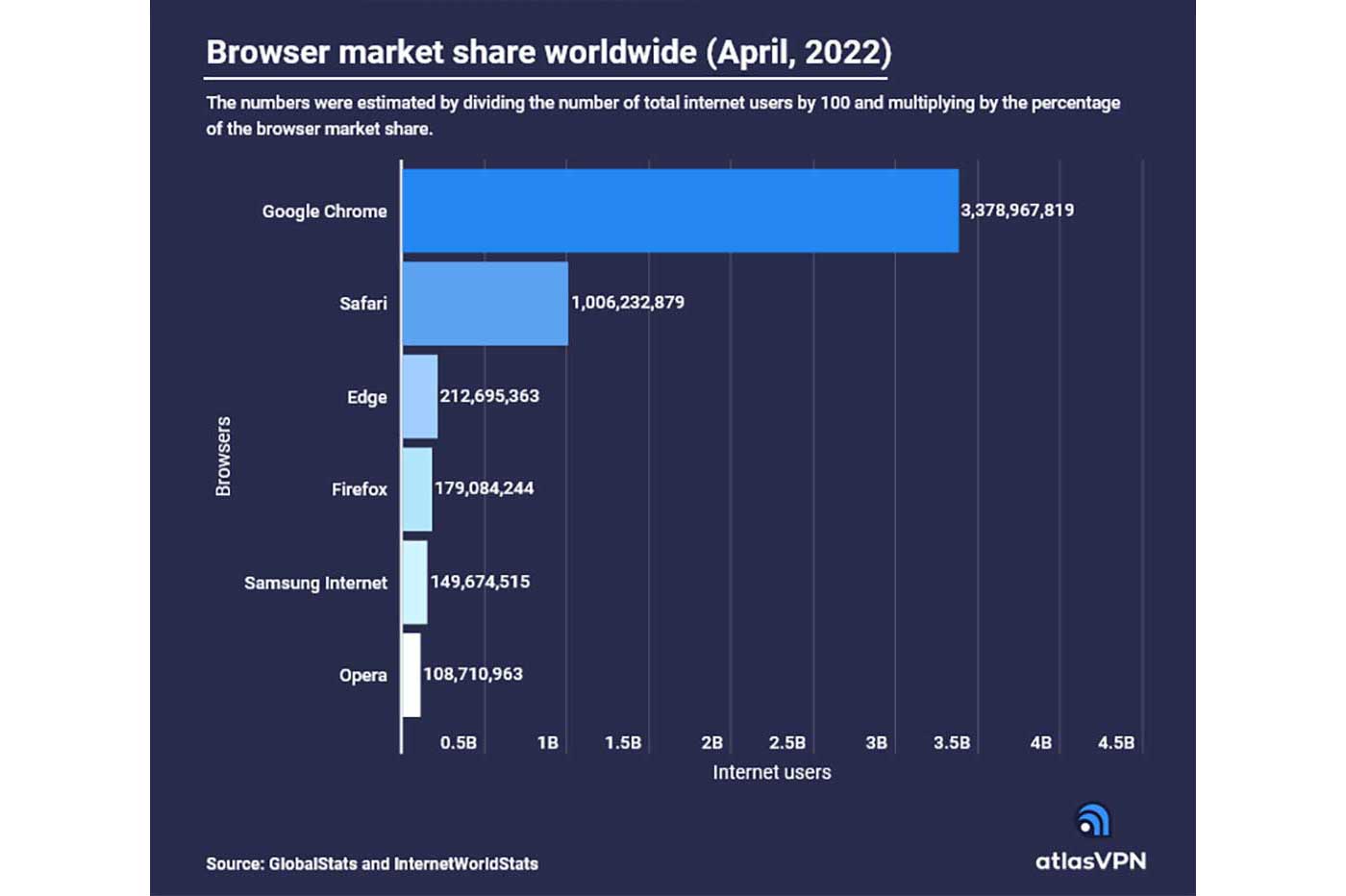
Task: Click the value 3,378,967,819
Action: click(x=1017, y=210)
